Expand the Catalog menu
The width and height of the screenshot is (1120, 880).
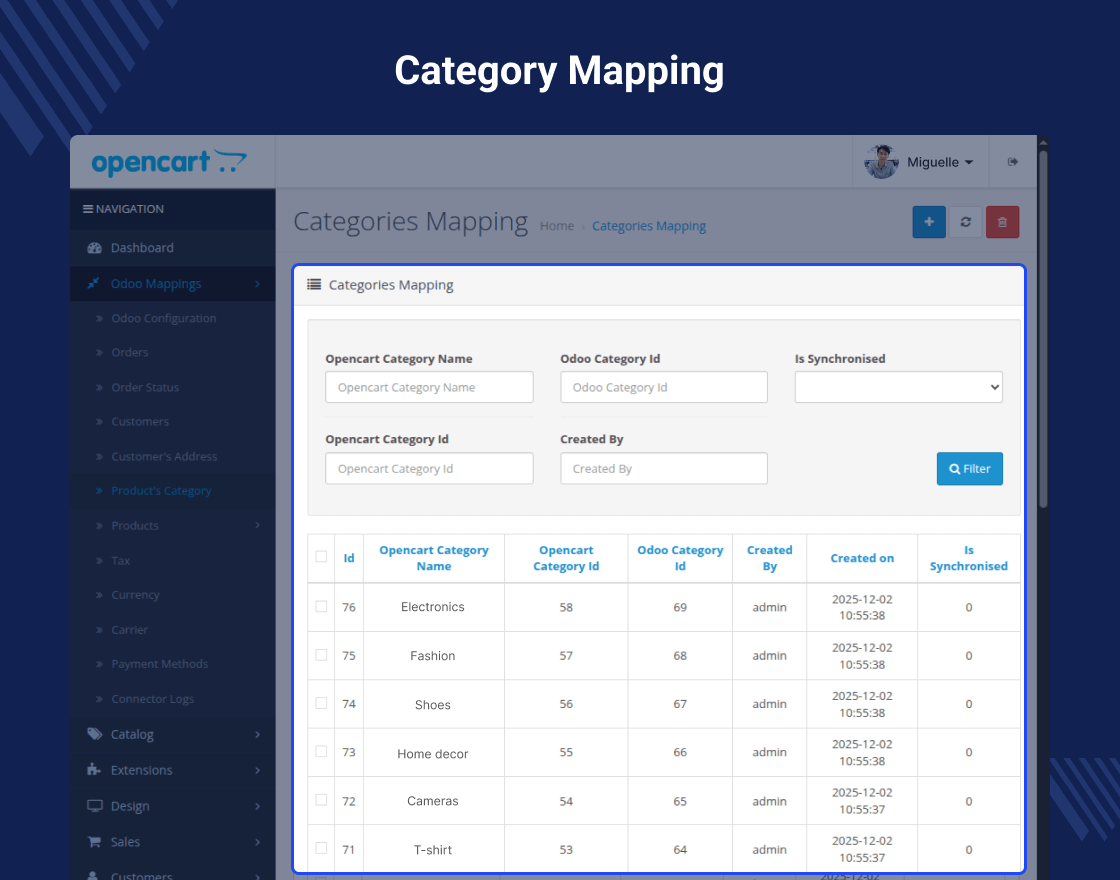(172, 734)
